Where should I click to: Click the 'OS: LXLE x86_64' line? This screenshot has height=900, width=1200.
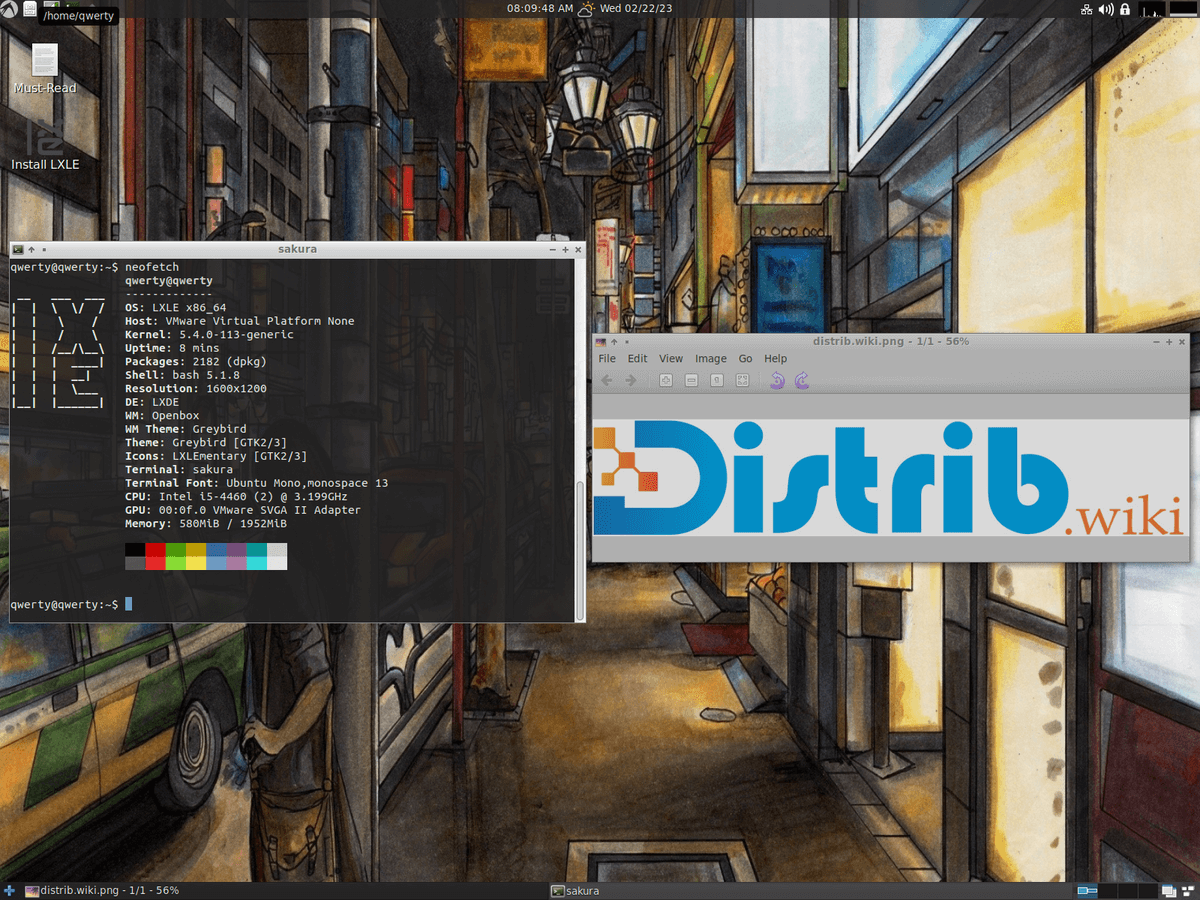pos(176,308)
